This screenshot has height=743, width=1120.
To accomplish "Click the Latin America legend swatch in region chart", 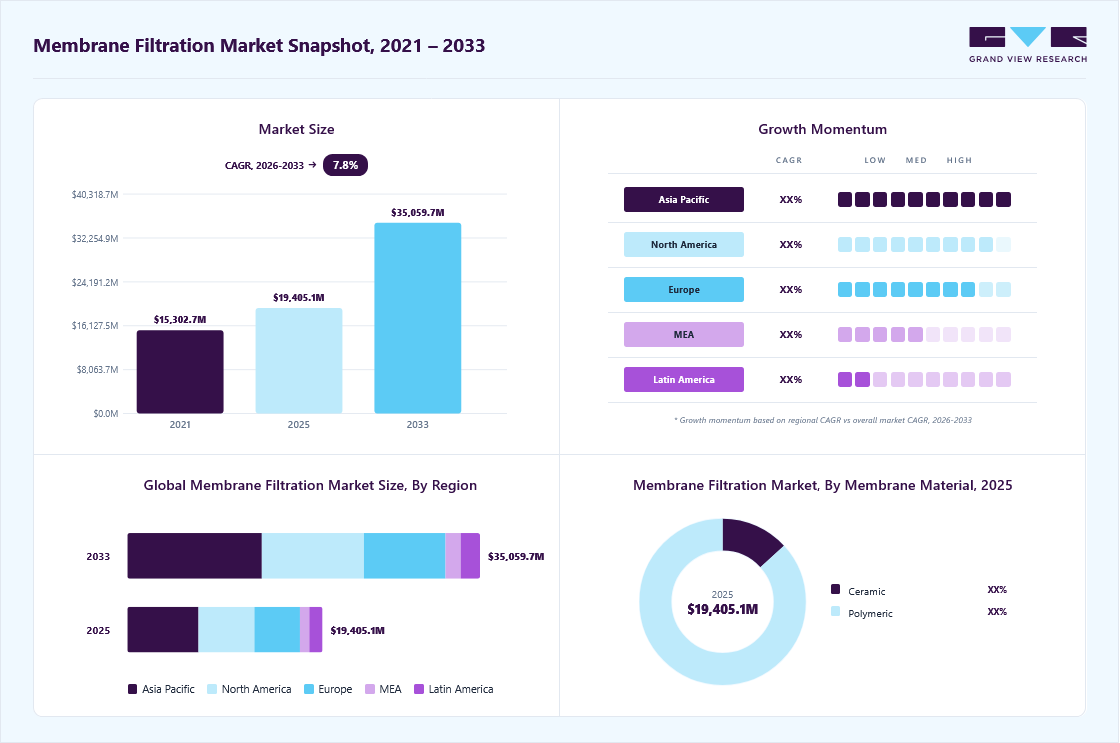I will 419,689.
